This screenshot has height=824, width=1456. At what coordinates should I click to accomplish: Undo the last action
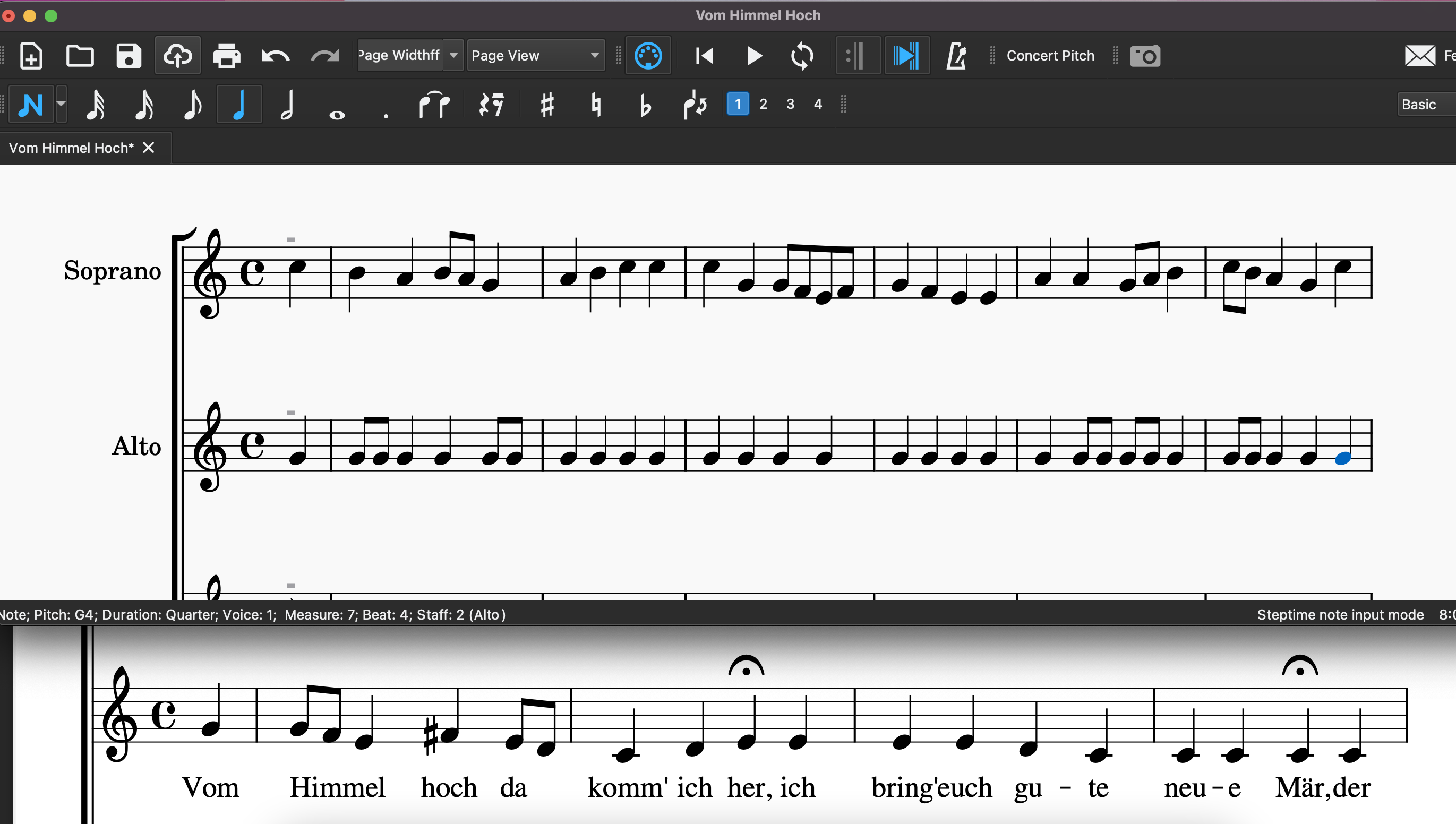276,55
